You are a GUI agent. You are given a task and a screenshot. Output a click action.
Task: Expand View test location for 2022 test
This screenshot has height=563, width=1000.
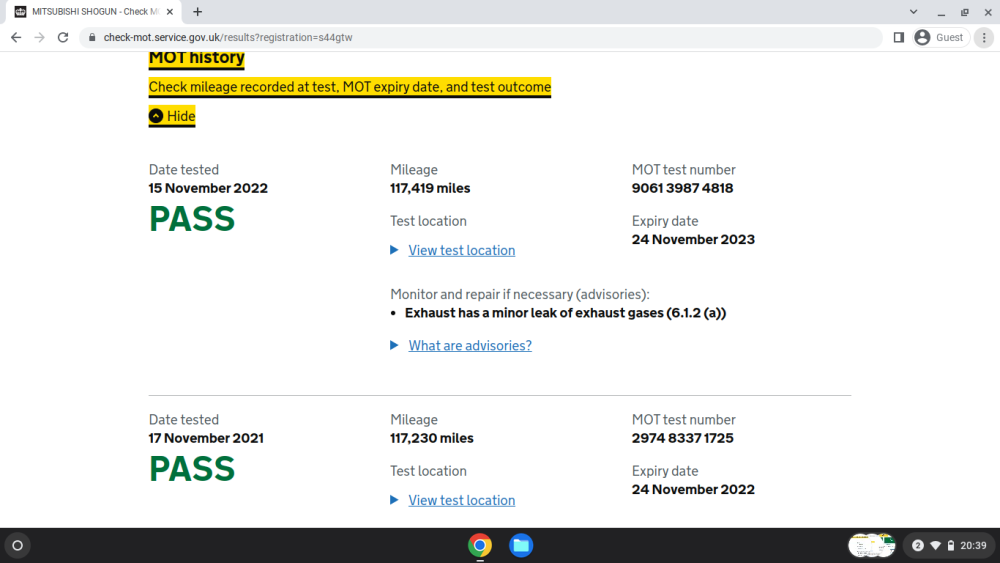[x=461, y=251]
